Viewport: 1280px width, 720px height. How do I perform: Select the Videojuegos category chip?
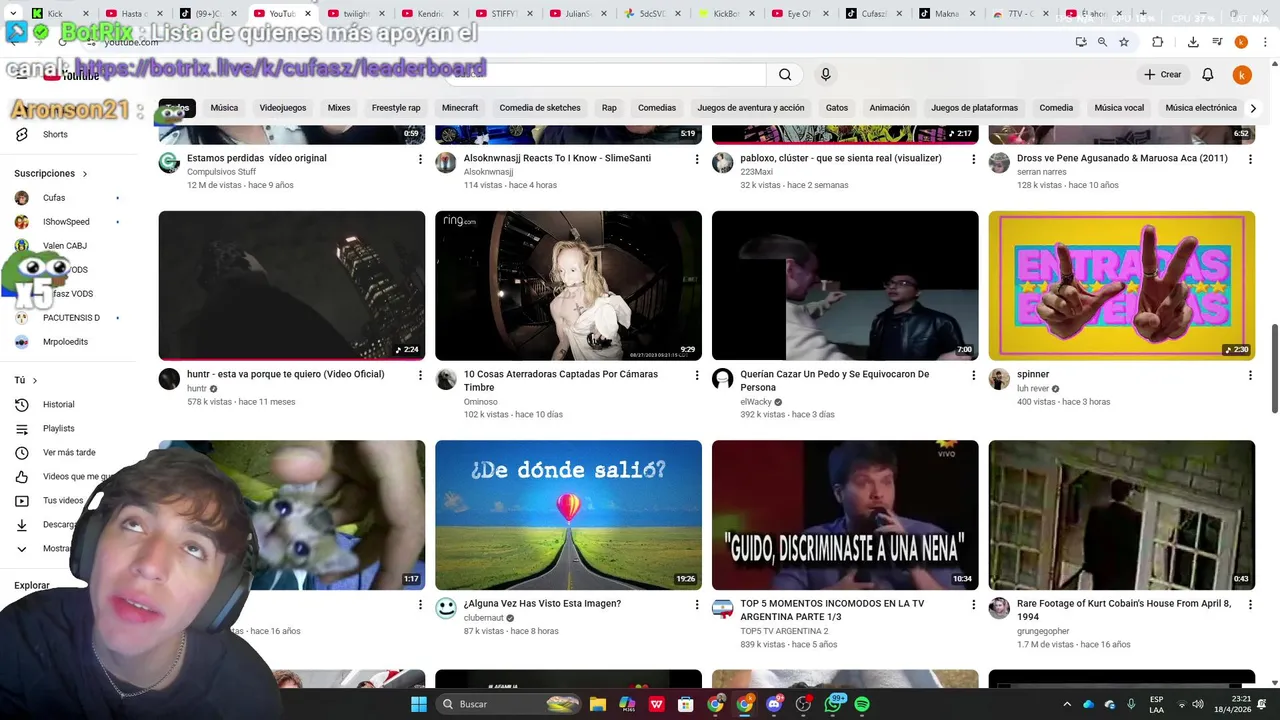(283, 108)
